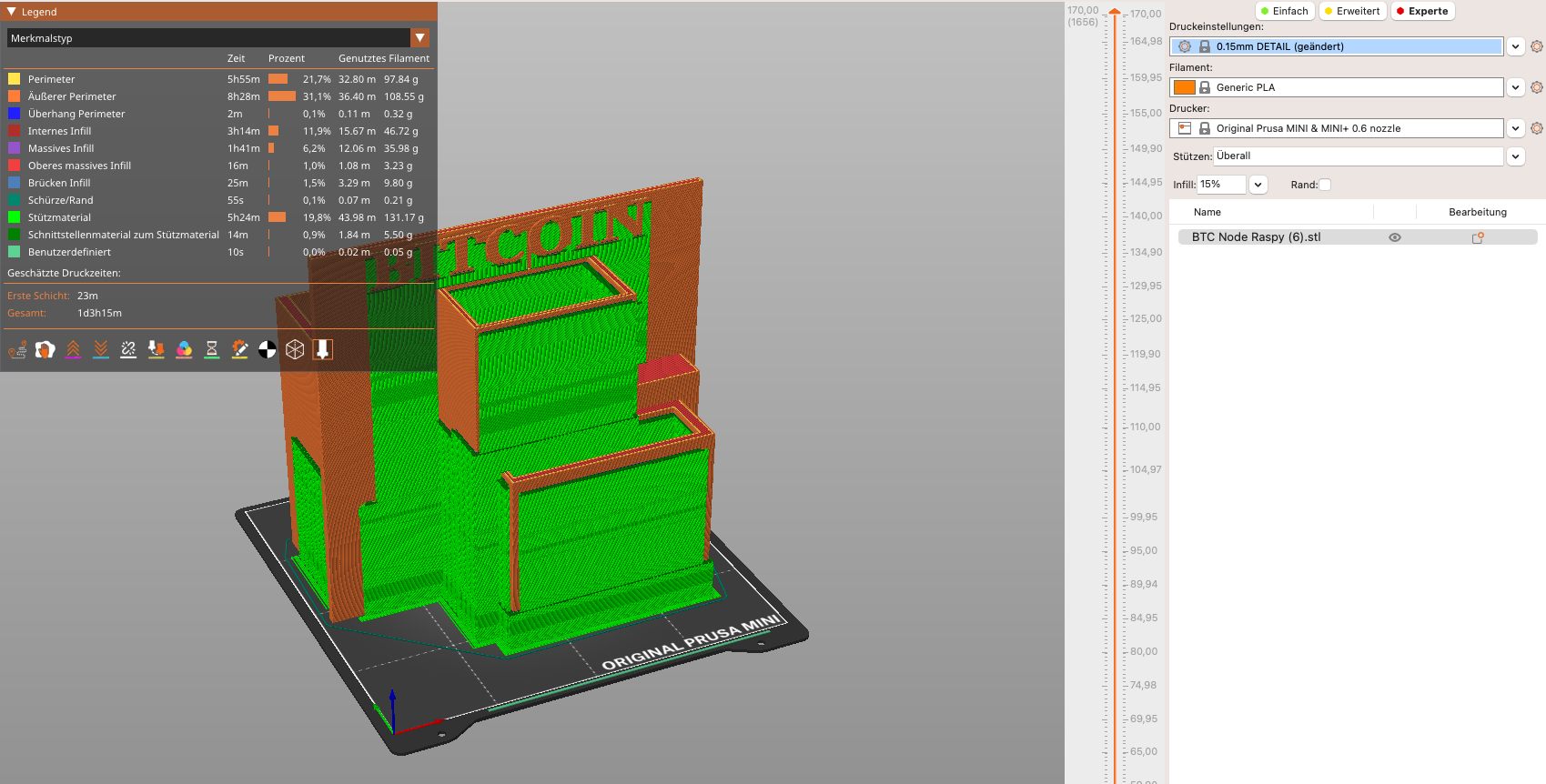Click the Gesamt print time 1d3h15m

point(99,313)
